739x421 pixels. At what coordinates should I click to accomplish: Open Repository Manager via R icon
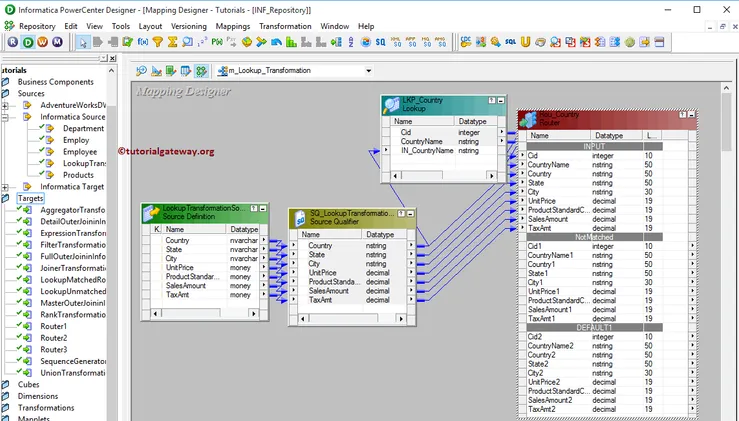(x=13, y=42)
